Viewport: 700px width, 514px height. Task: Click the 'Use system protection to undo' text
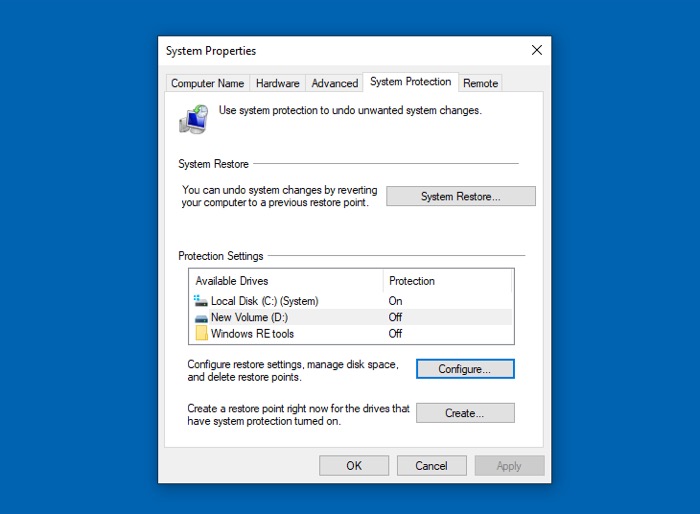coord(350,110)
